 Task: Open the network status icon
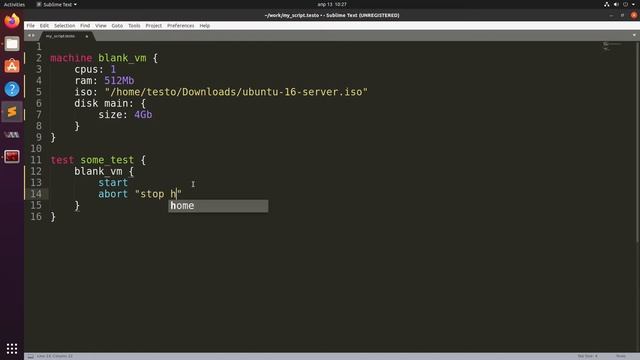(x=607, y=4)
